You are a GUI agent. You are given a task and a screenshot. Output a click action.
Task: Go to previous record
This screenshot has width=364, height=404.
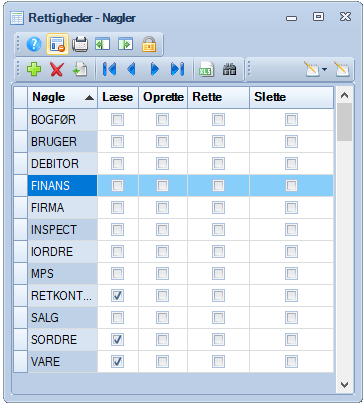(x=132, y=69)
